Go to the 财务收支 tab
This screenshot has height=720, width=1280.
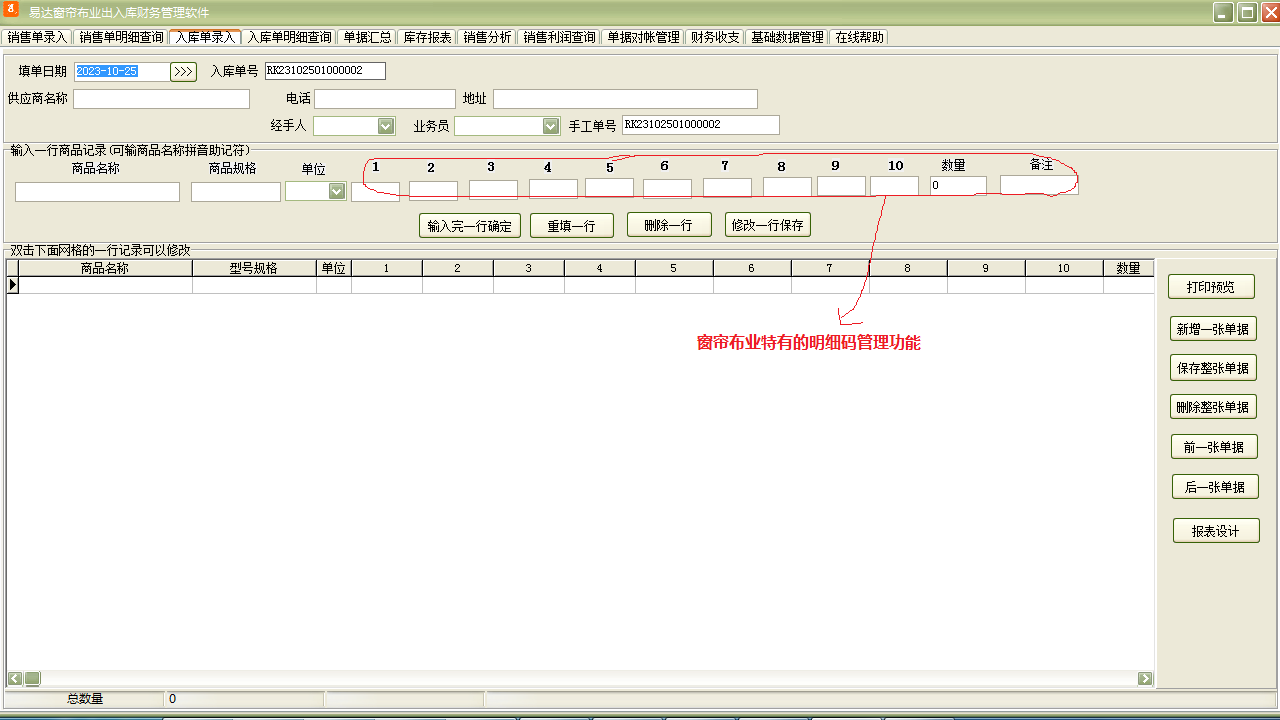715,37
